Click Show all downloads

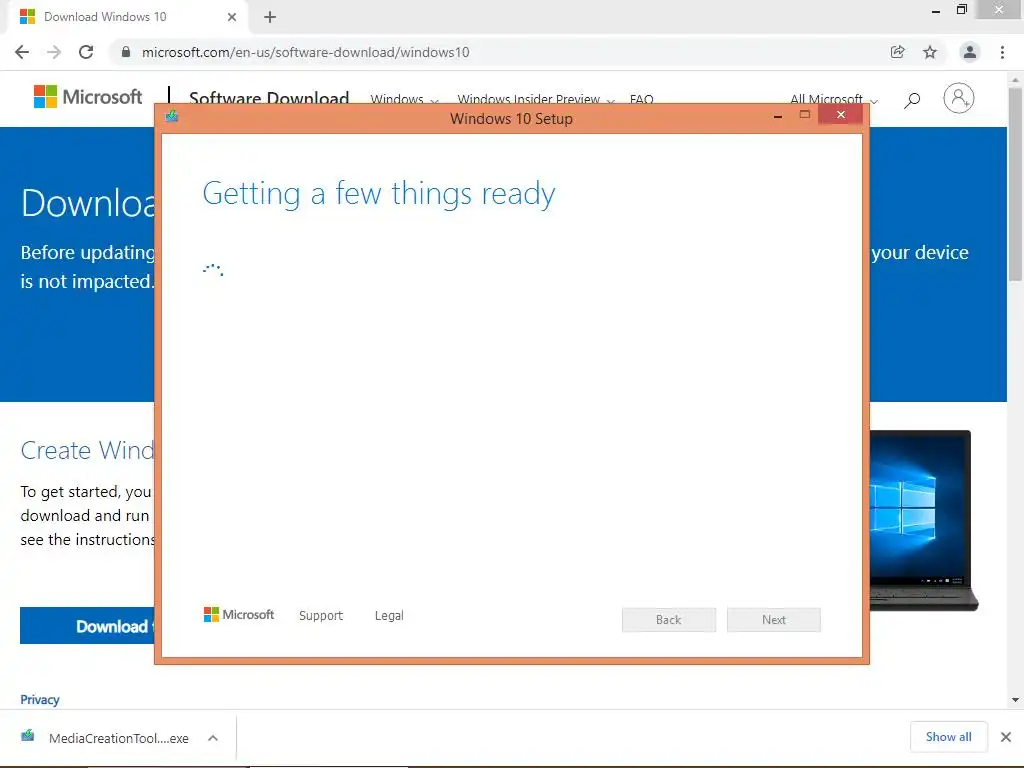coord(948,737)
